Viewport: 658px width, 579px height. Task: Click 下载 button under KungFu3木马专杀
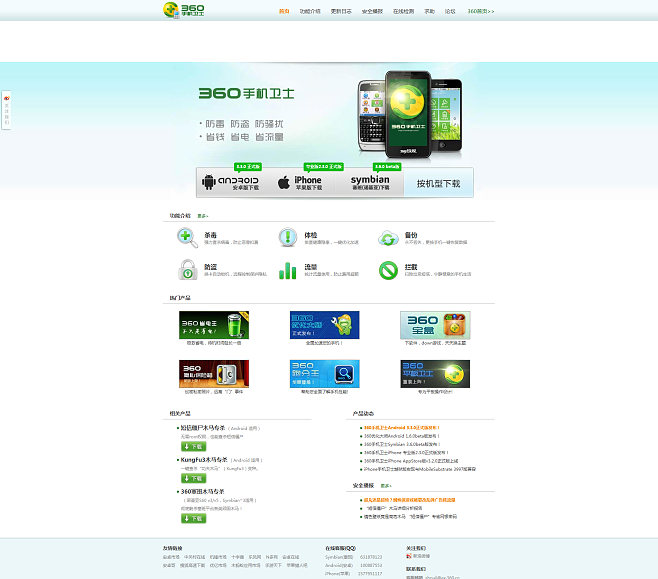(x=193, y=478)
